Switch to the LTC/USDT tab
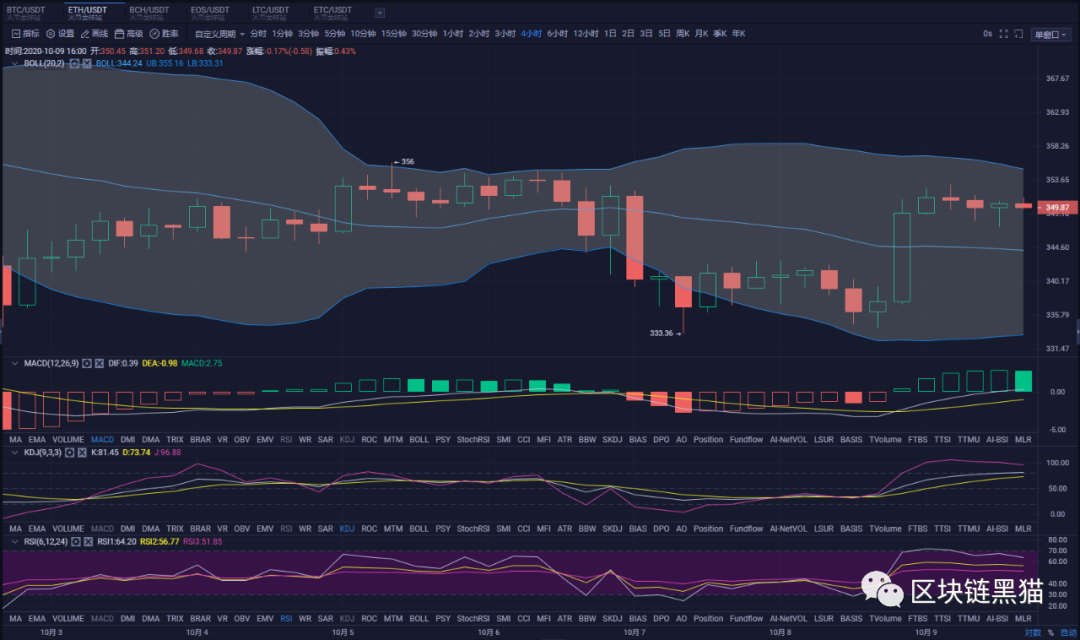 click(x=271, y=13)
